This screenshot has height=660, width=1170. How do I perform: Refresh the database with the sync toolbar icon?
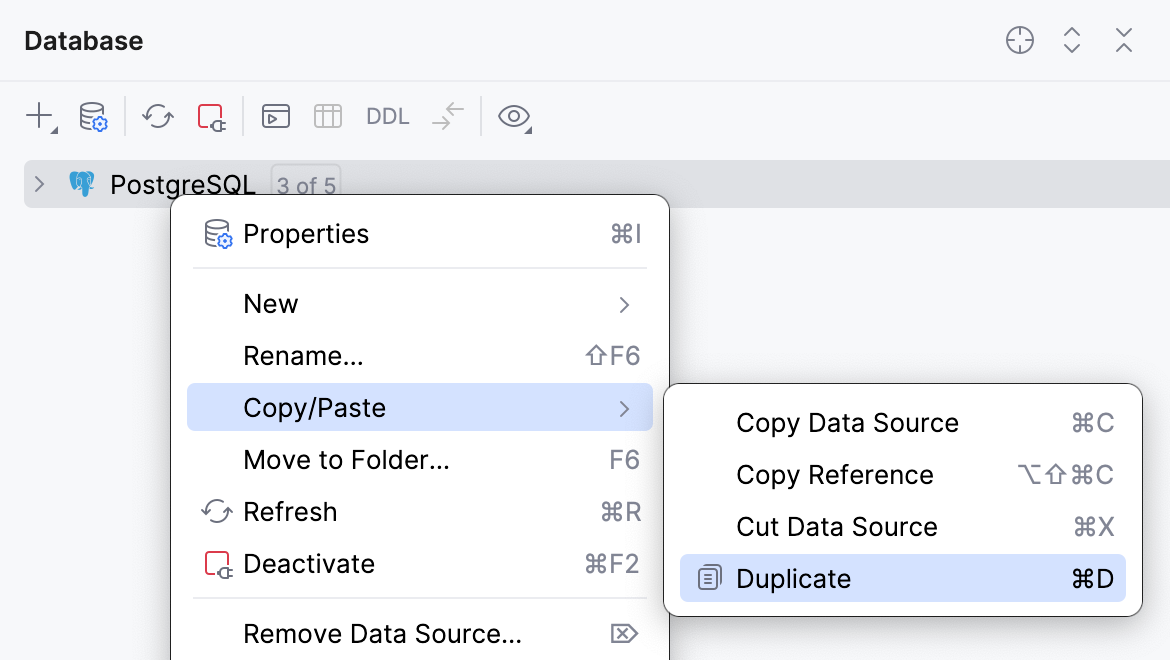[x=157, y=116]
